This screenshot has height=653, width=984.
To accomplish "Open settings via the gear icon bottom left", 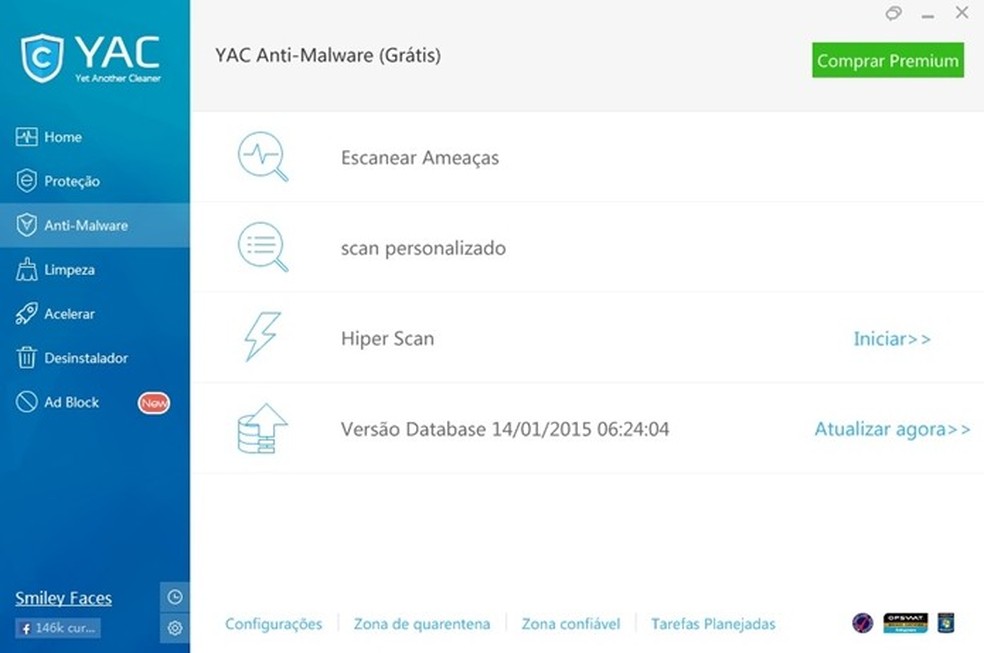I will click(174, 628).
